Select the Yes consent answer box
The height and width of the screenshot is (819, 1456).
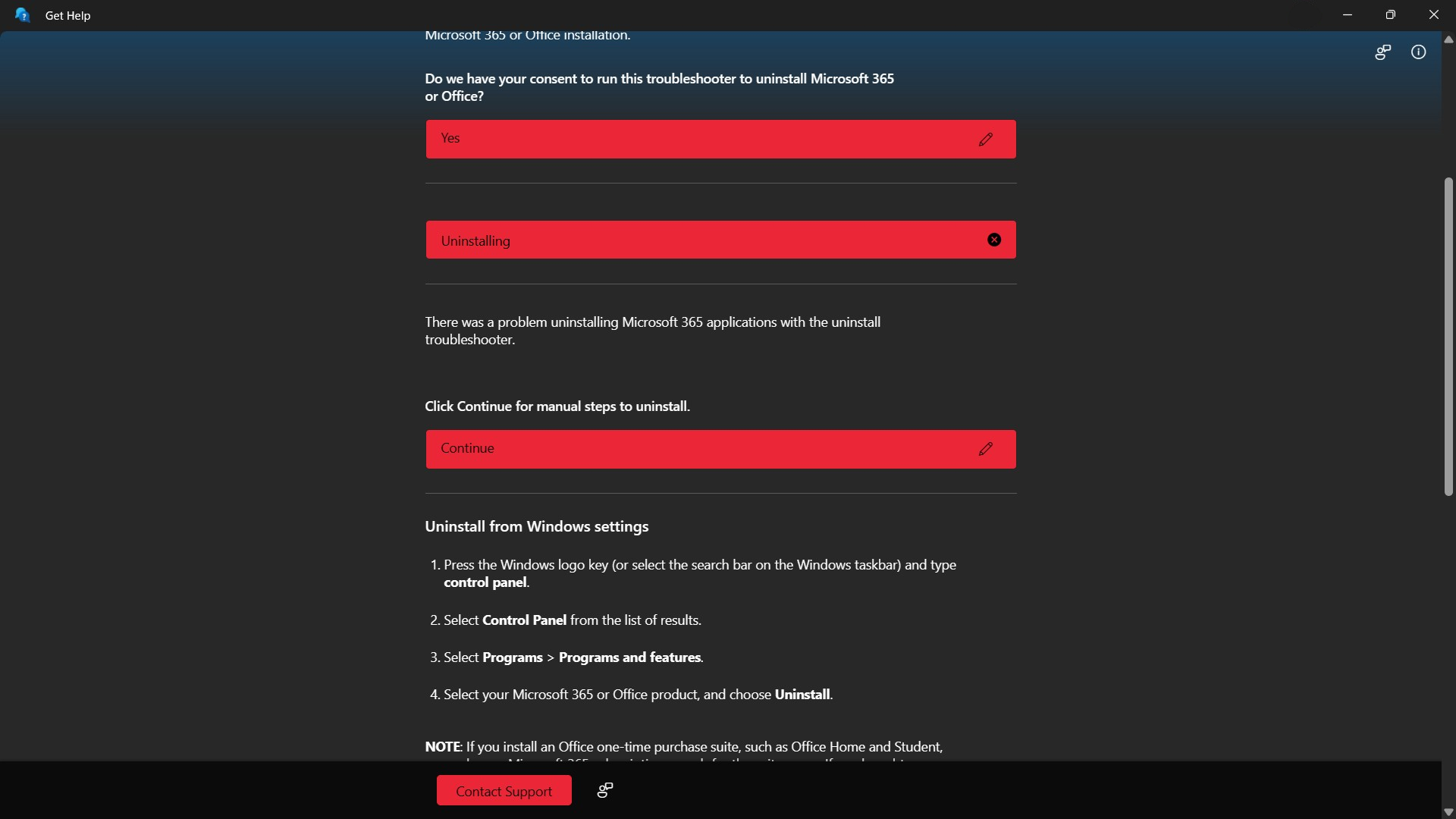tap(720, 140)
